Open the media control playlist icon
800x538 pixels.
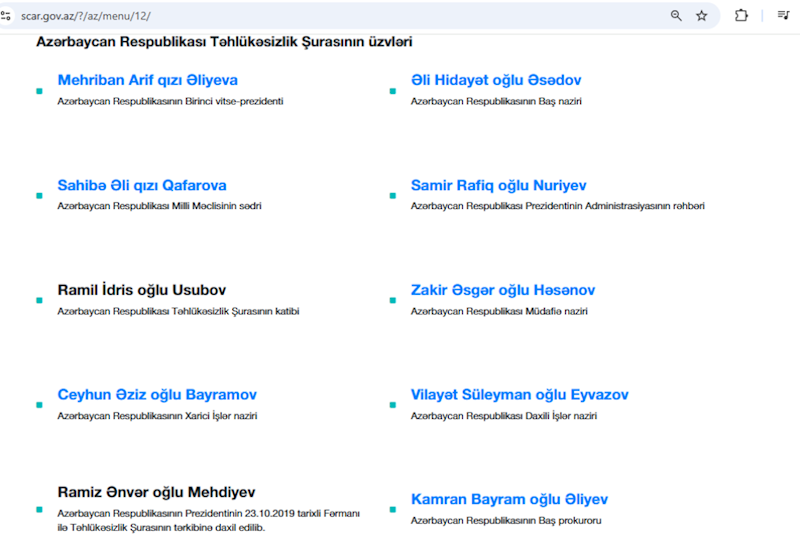point(783,16)
